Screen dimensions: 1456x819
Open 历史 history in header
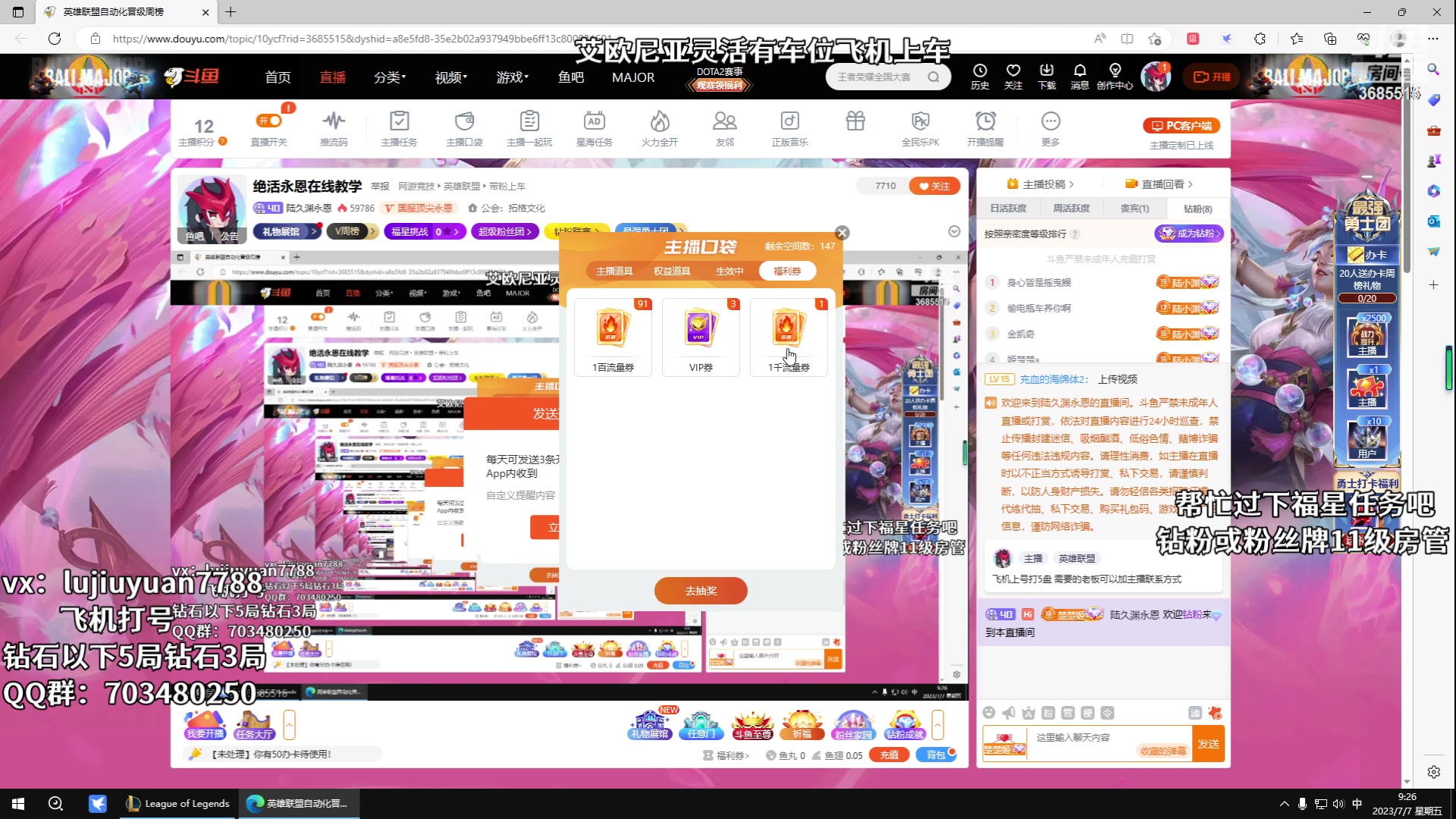[980, 77]
